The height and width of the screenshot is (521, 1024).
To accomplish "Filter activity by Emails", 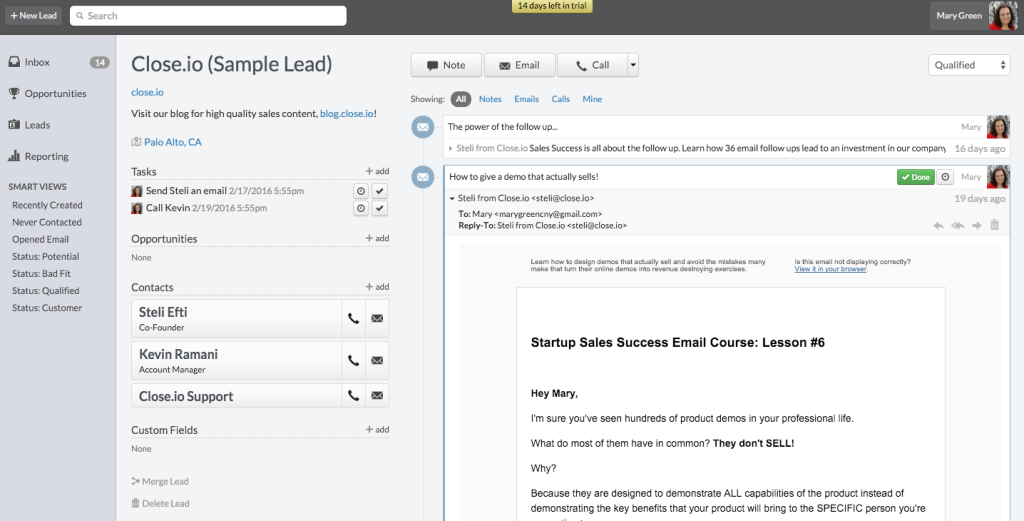I will point(526,99).
